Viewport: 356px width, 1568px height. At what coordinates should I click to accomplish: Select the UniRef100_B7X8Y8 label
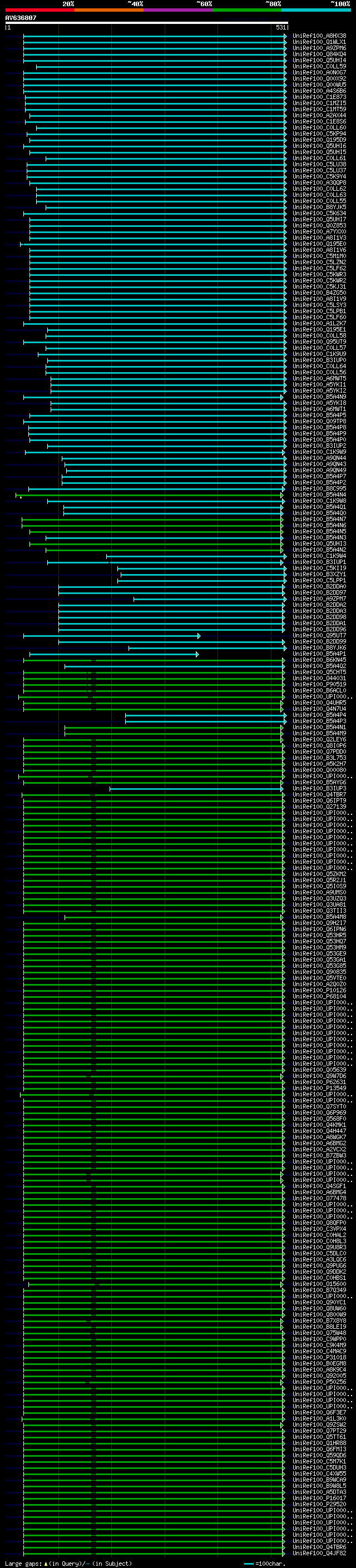pyautogui.click(x=319, y=1322)
